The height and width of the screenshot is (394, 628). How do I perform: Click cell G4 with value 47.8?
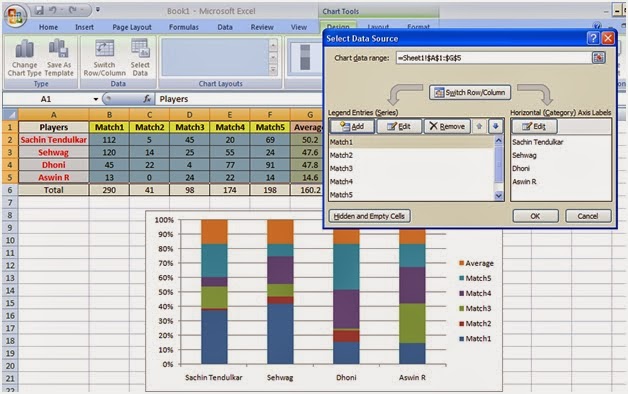click(308, 165)
